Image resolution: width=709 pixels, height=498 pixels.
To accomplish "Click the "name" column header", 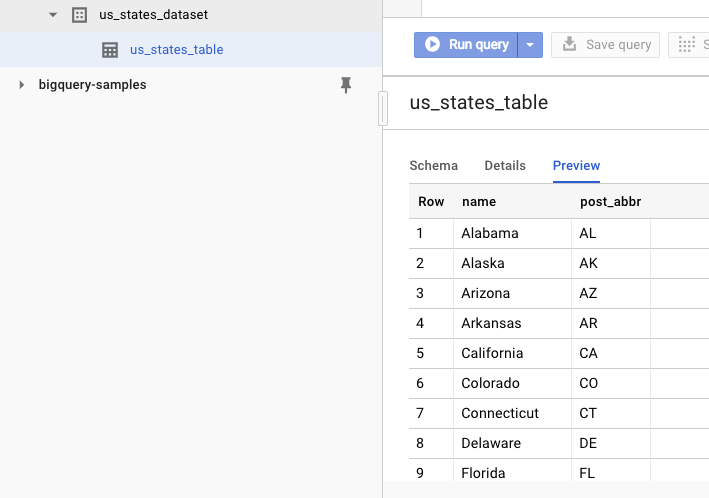I will [x=479, y=202].
